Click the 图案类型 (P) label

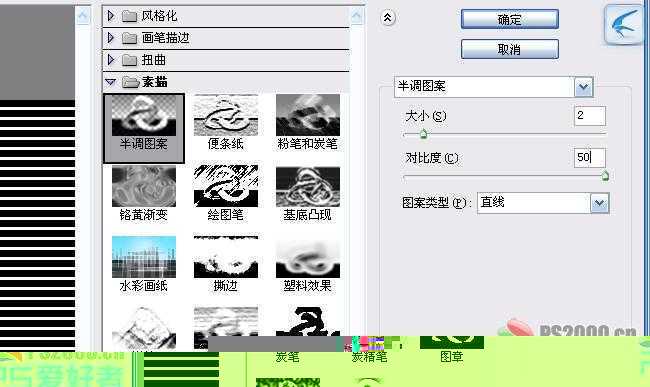tap(437, 203)
